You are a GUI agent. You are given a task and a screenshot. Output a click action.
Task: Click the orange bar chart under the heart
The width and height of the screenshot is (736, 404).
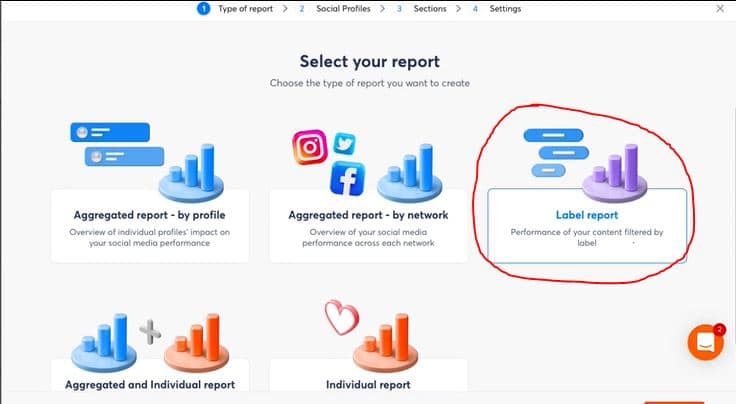[385, 343]
